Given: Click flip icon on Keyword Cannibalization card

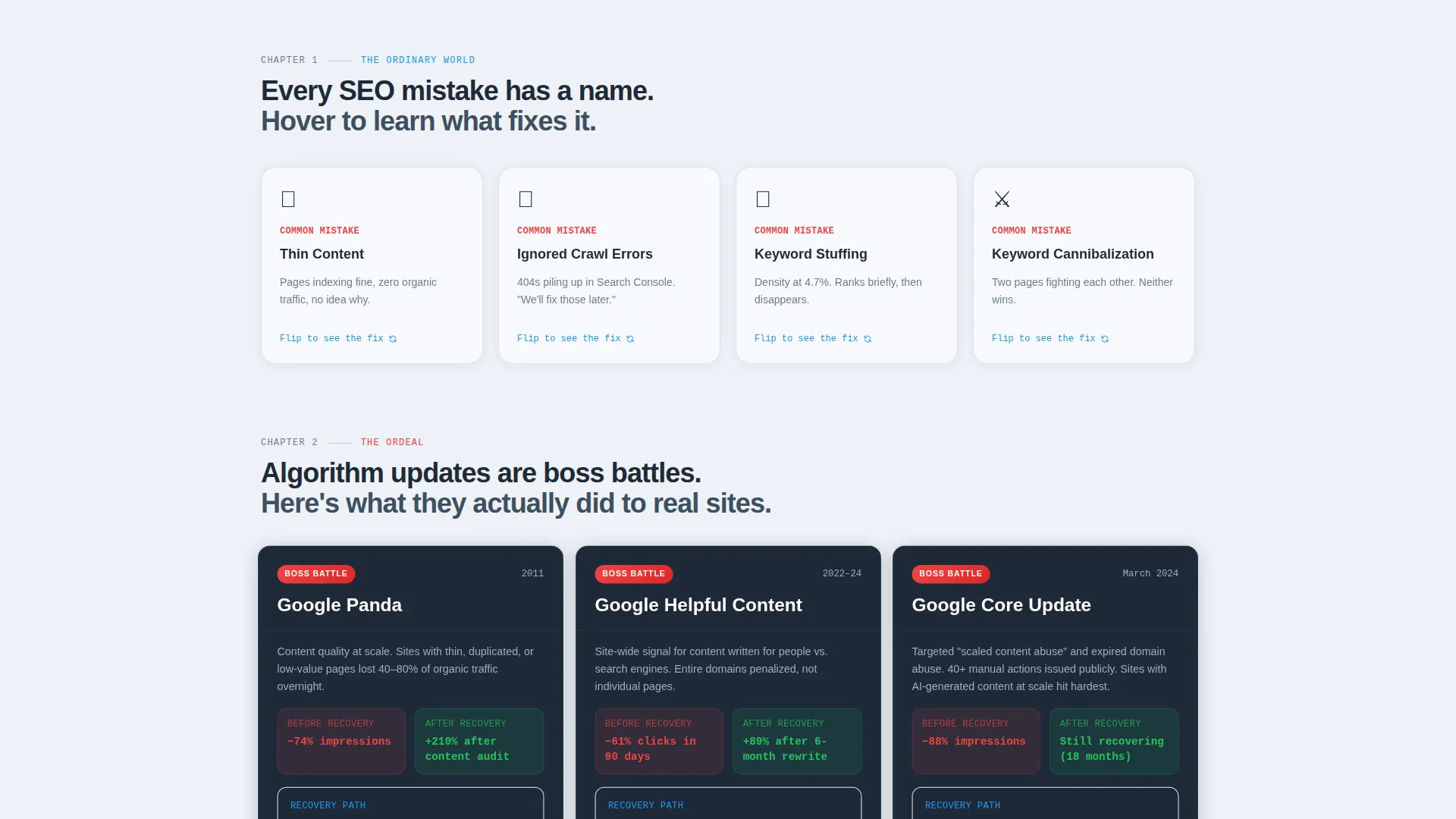Looking at the screenshot, I should (1105, 339).
